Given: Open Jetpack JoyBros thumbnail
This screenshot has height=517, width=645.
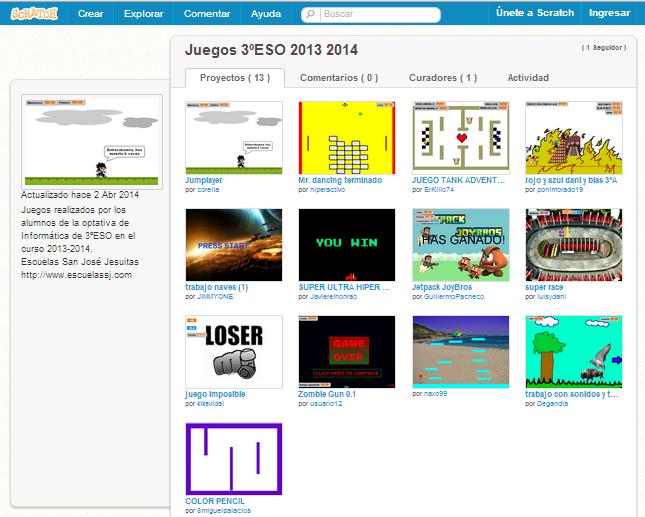Looking at the screenshot, I should pyautogui.click(x=461, y=245).
